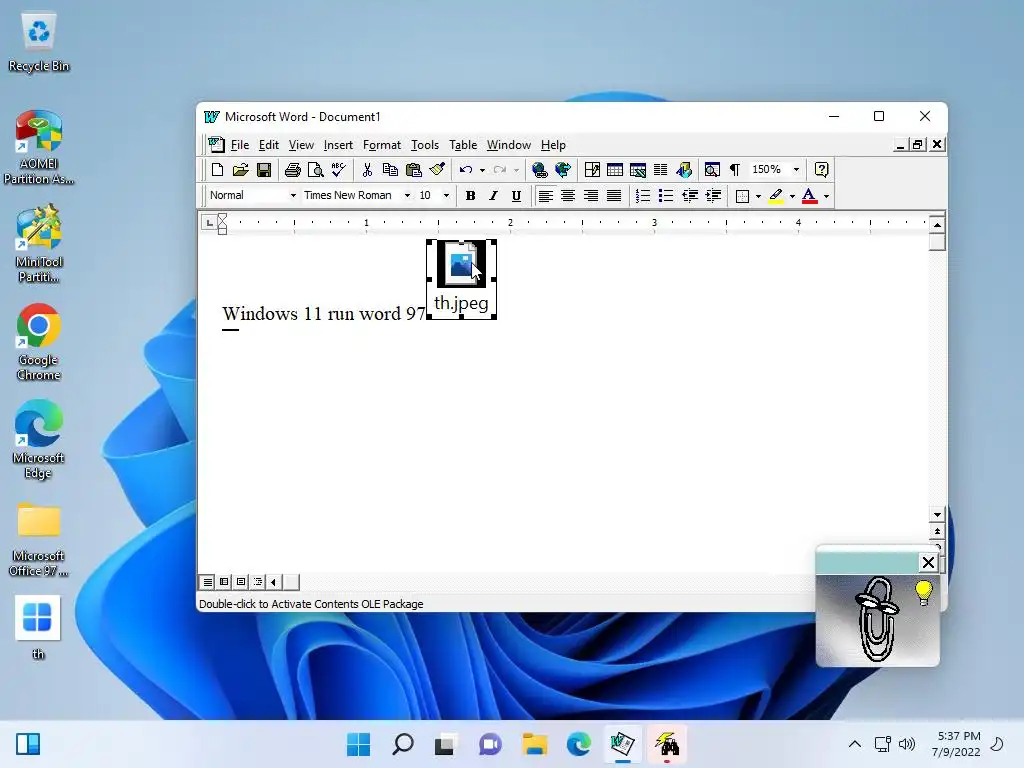Copy selection using the Copy icon
The height and width of the screenshot is (768, 1024).
[x=390, y=170]
